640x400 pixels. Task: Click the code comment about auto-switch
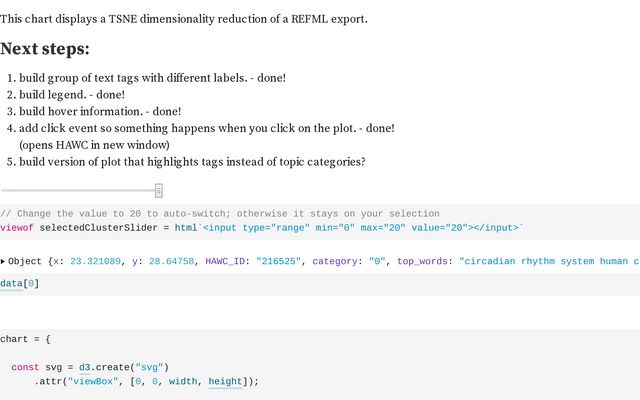tap(220, 213)
